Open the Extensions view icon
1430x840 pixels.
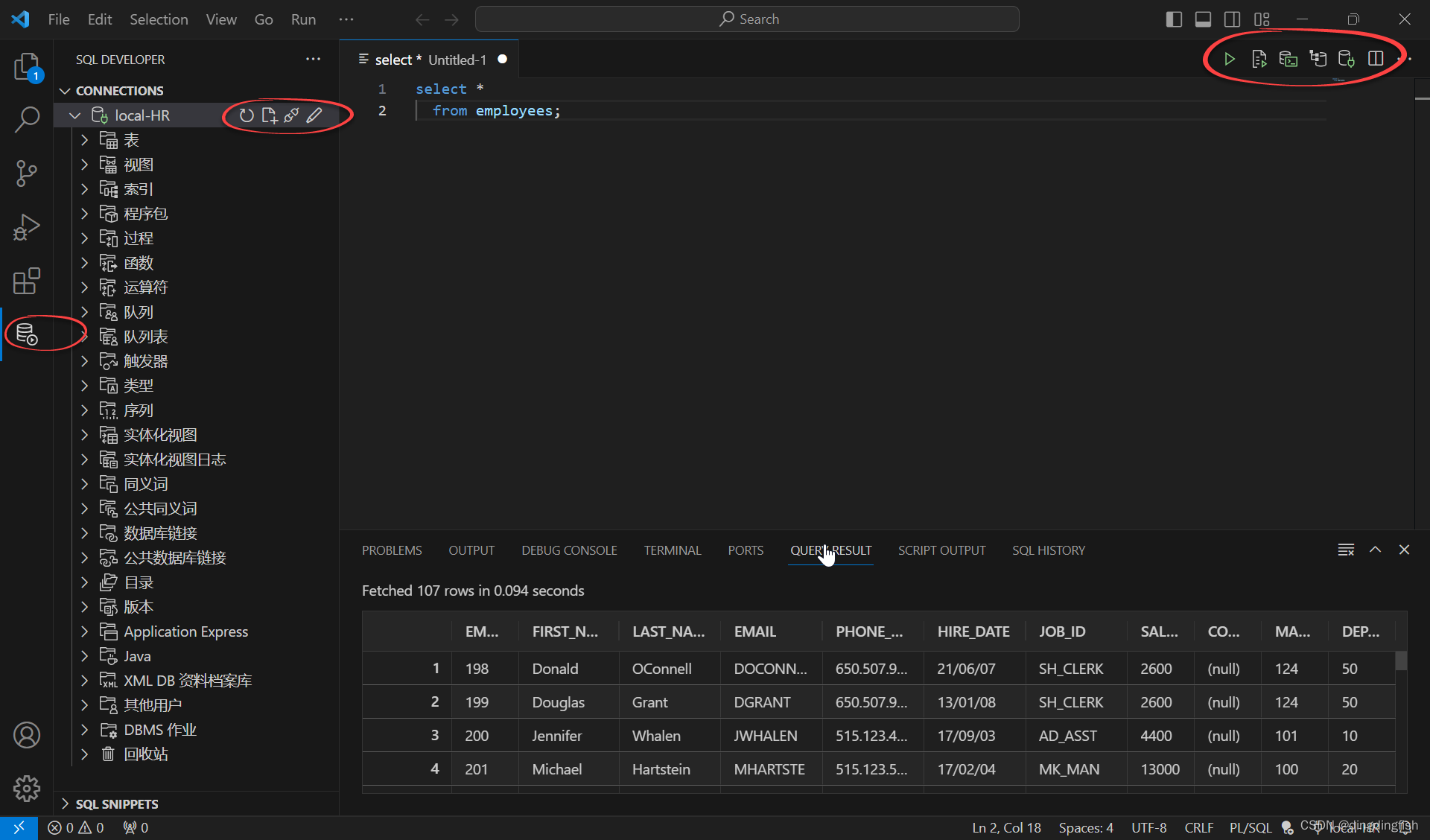(27, 281)
